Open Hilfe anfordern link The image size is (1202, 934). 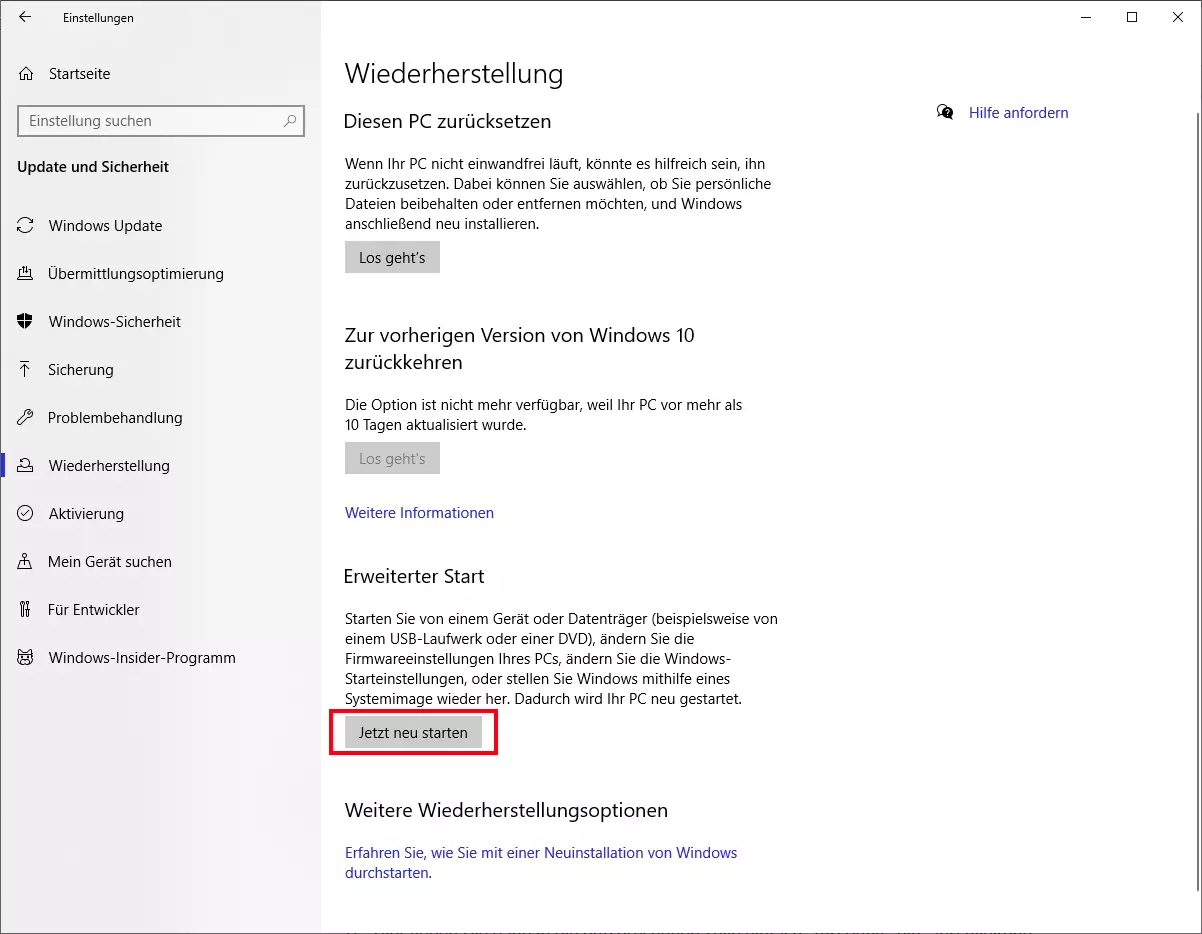point(1018,113)
